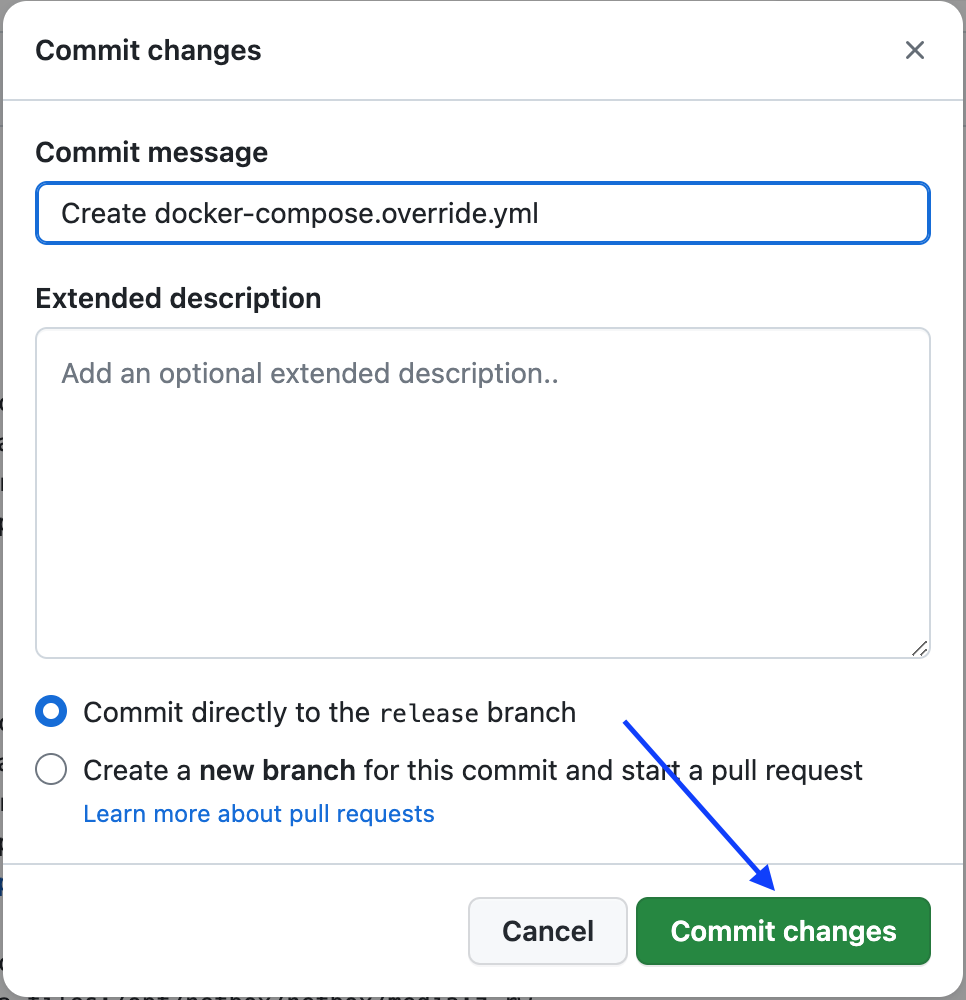Click the bold "new branch" text
This screenshot has width=966, height=1000.
pos(277,771)
